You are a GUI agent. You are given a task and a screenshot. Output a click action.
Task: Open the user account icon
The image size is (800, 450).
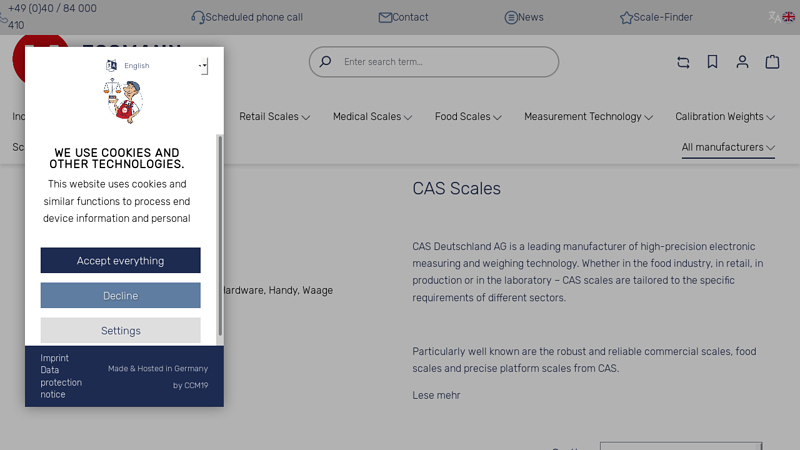pyautogui.click(x=742, y=62)
